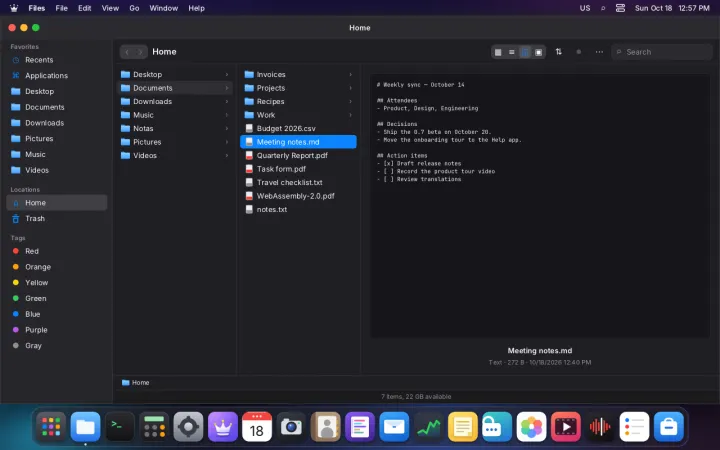
Task: Expand the Recipes folder chevron
Action: 350,101
